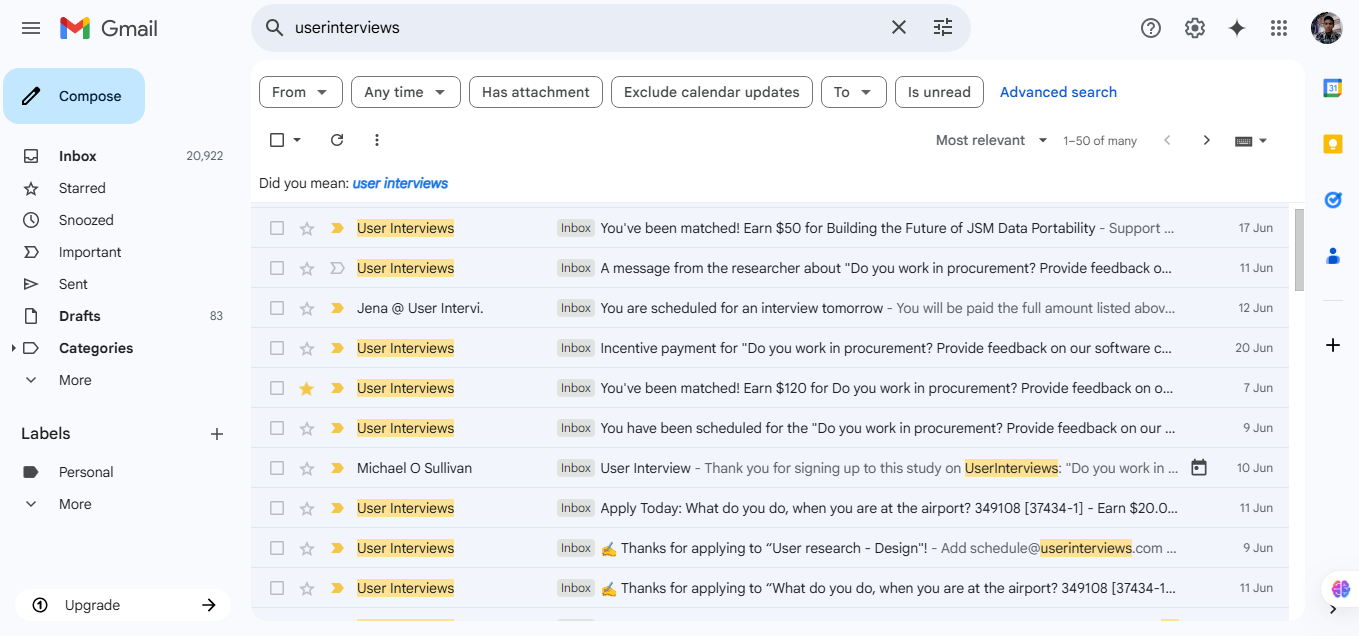The image size is (1359, 636).
Task: Click the Advanced search link
Action: tap(1058, 92)
